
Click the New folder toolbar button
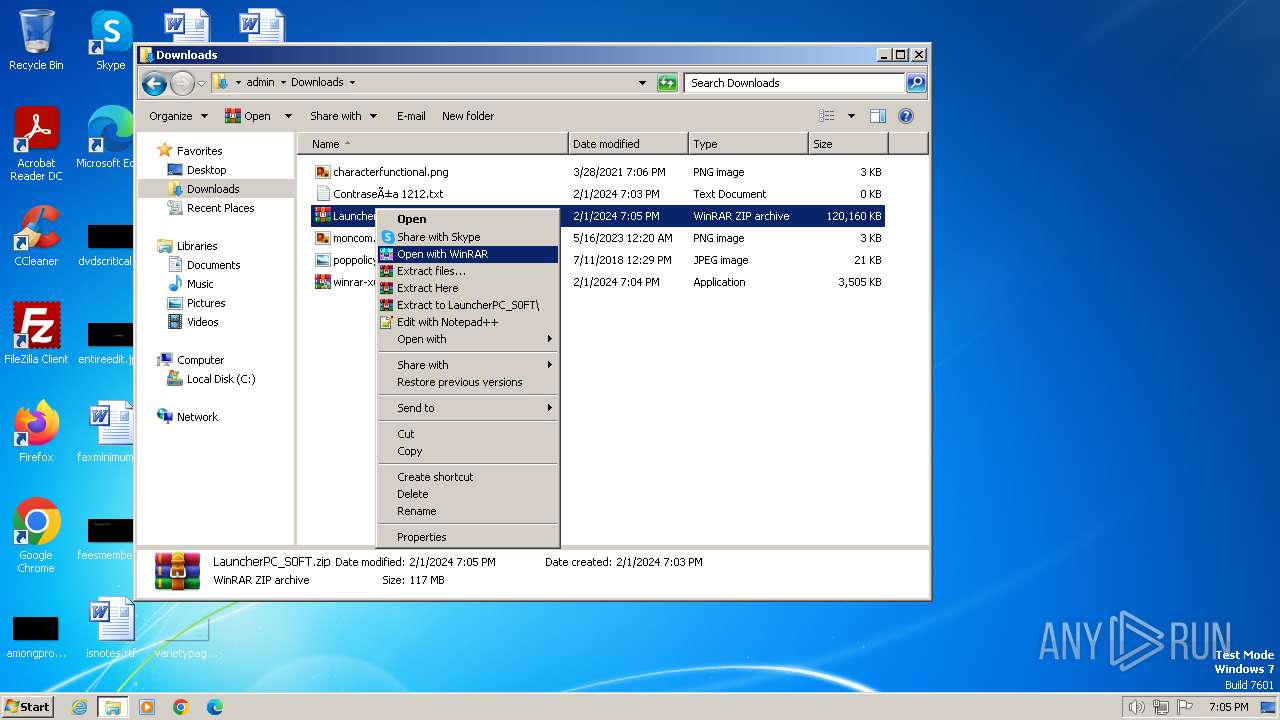(x=468, y=116)
